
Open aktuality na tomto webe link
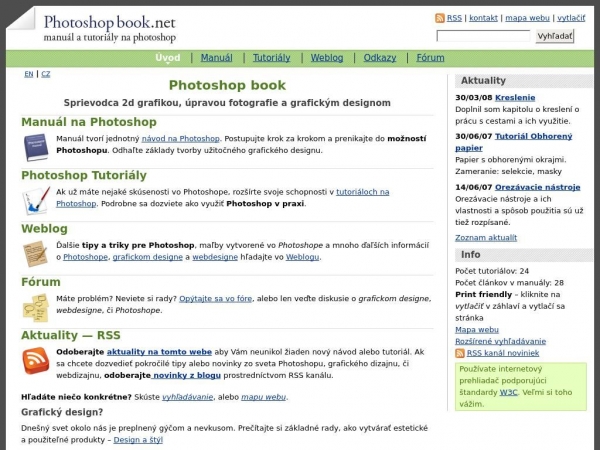159,352
